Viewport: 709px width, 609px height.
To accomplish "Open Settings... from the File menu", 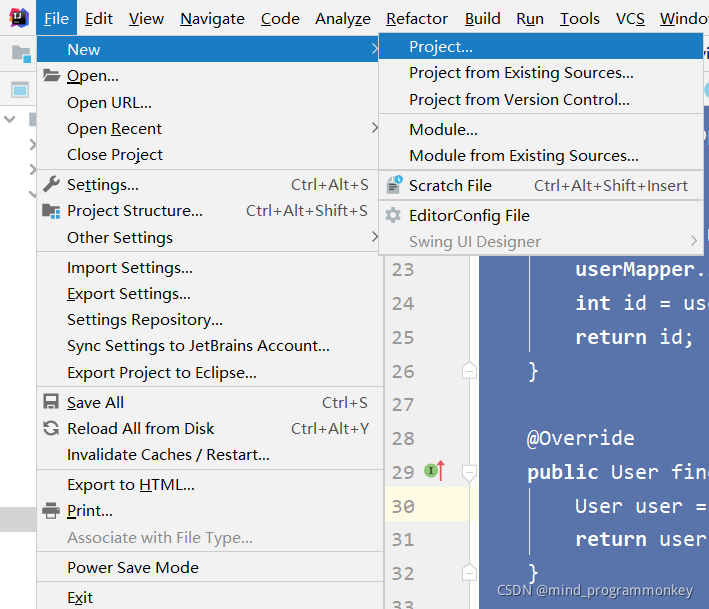I will (x=208, y=184).
